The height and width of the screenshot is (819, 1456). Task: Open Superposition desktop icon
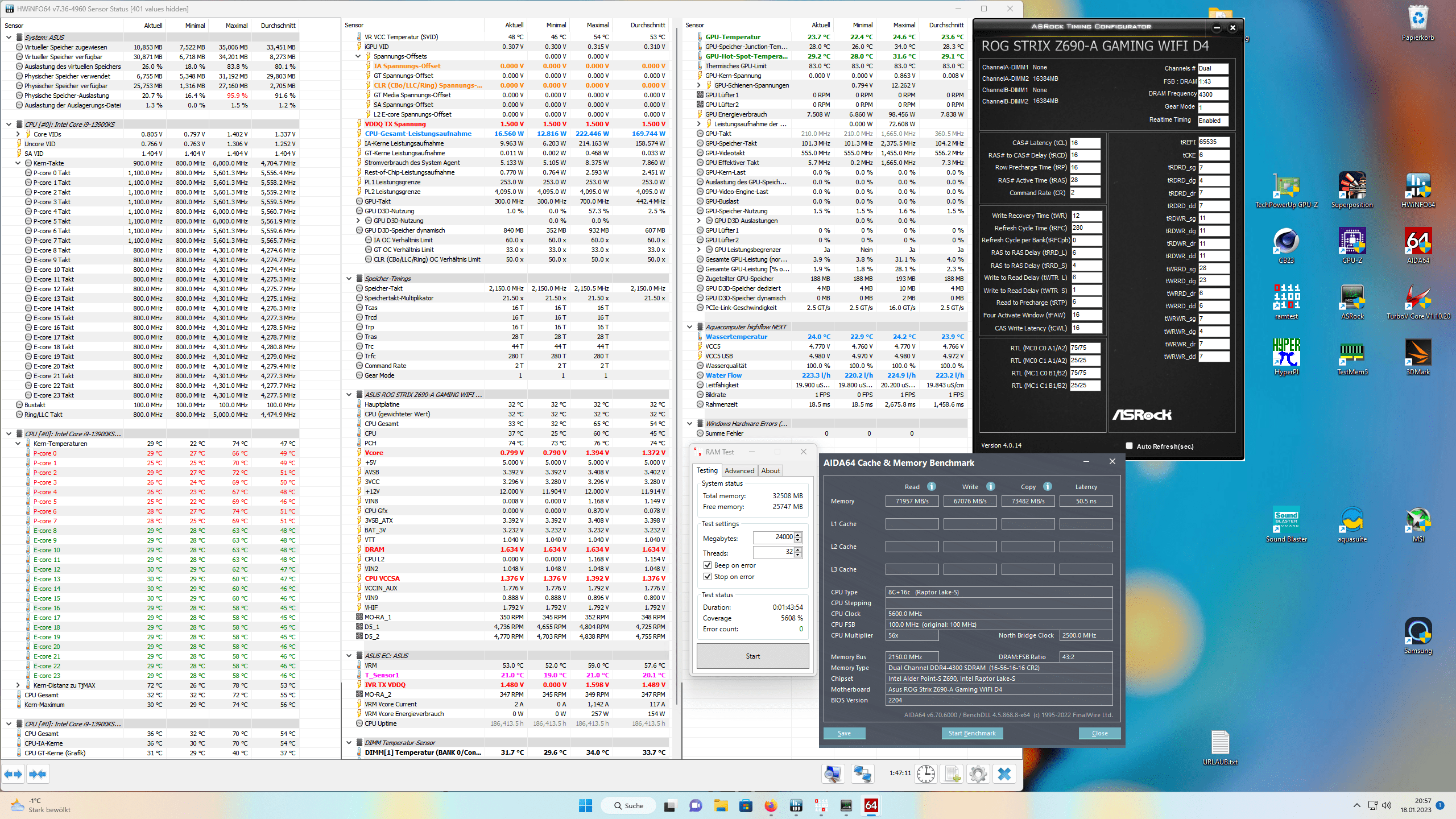point(1352,191)
